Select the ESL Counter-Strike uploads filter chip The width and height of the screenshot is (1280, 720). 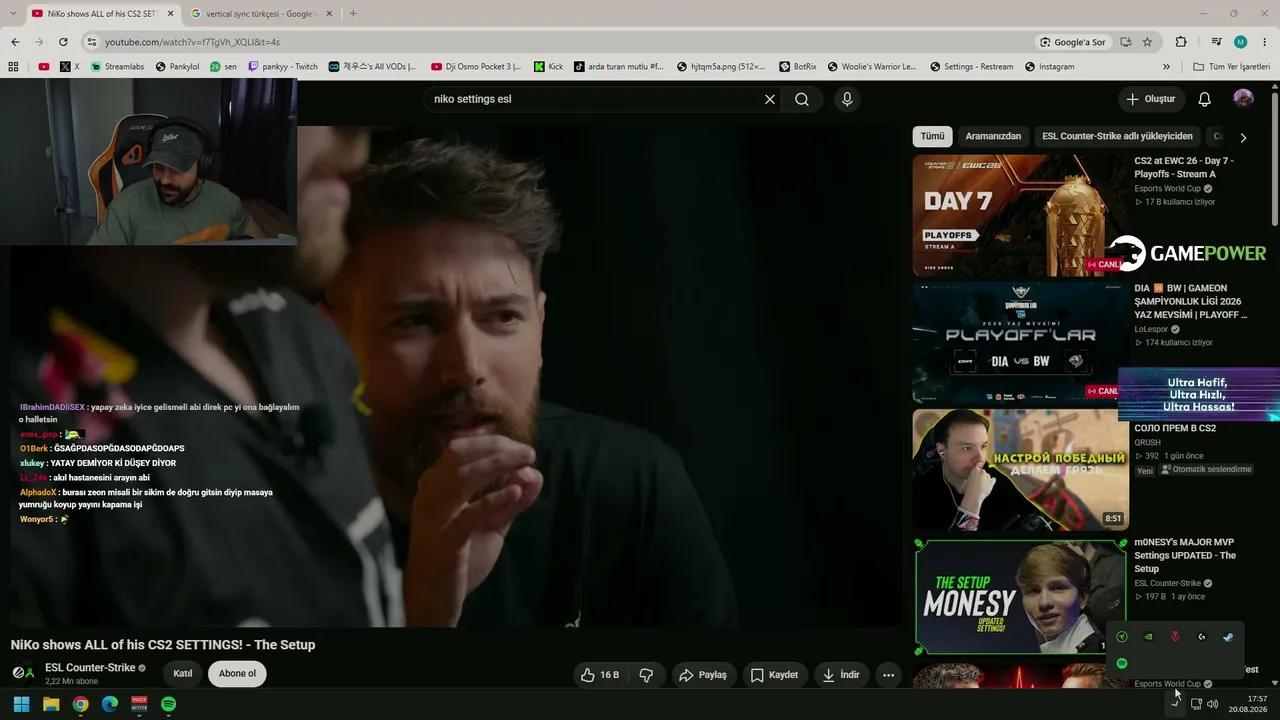(1117, 136)
